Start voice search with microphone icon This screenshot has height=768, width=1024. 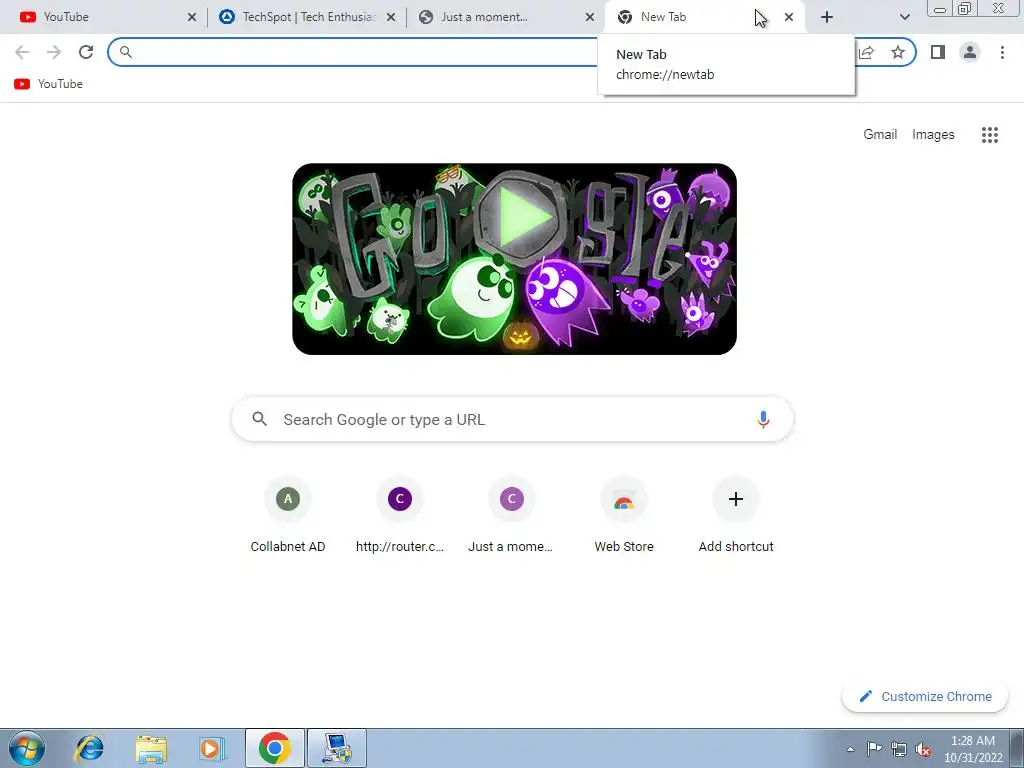pyautogui.click(x=763, y=419)
